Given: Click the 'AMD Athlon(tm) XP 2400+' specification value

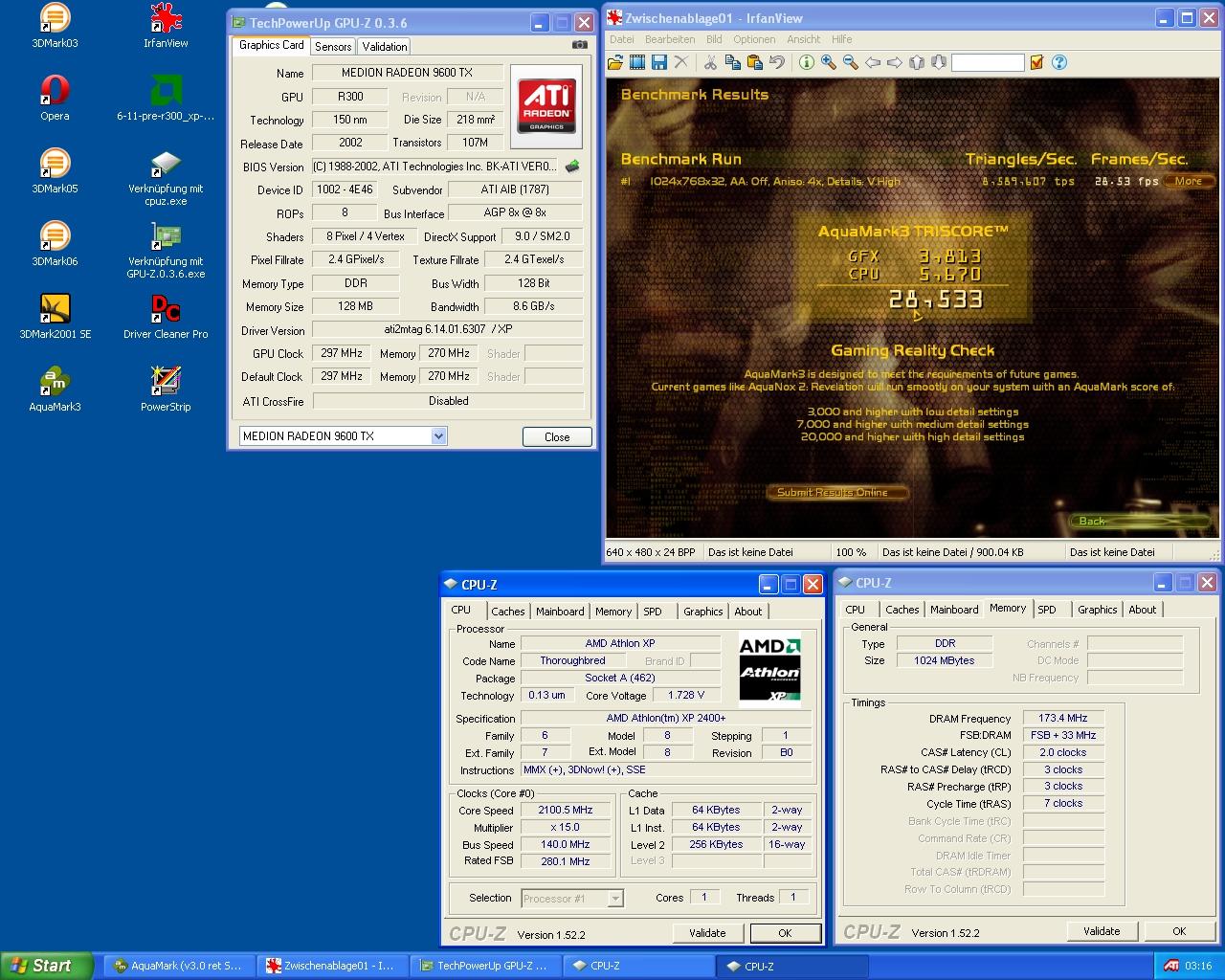Looking at the screenshot, I should click(666, 718).
